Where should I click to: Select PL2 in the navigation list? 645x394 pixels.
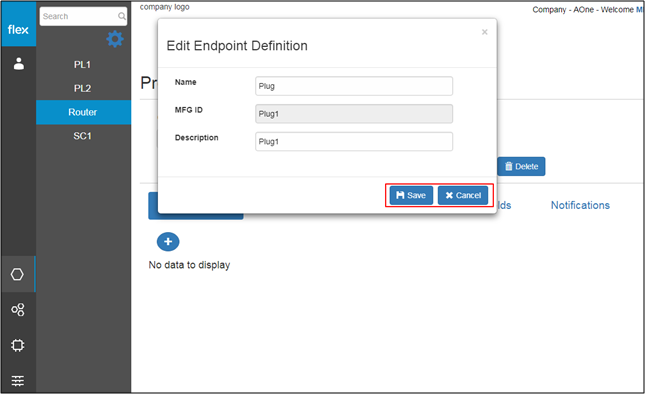click(x=84, y=88)
